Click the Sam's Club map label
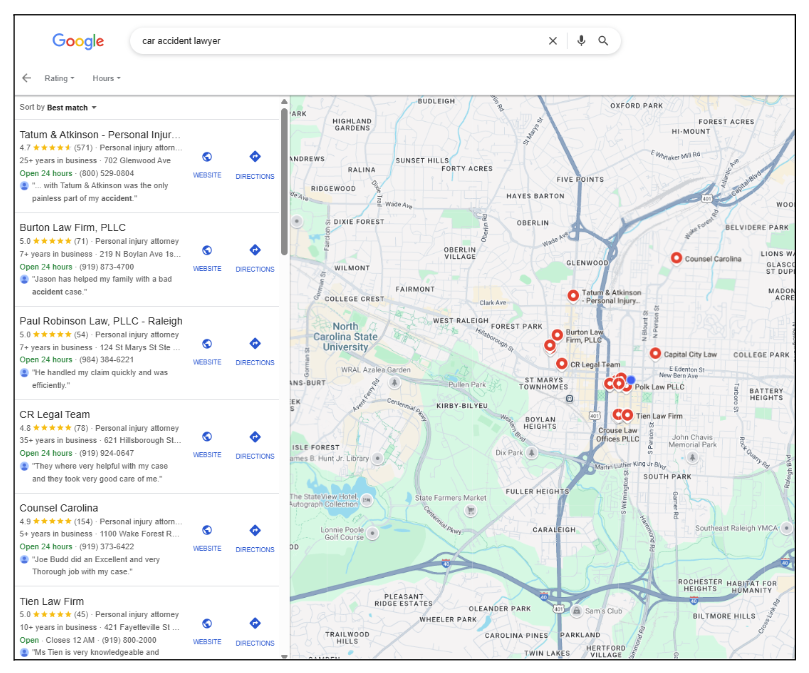809x673 pixels. point(603,611)
